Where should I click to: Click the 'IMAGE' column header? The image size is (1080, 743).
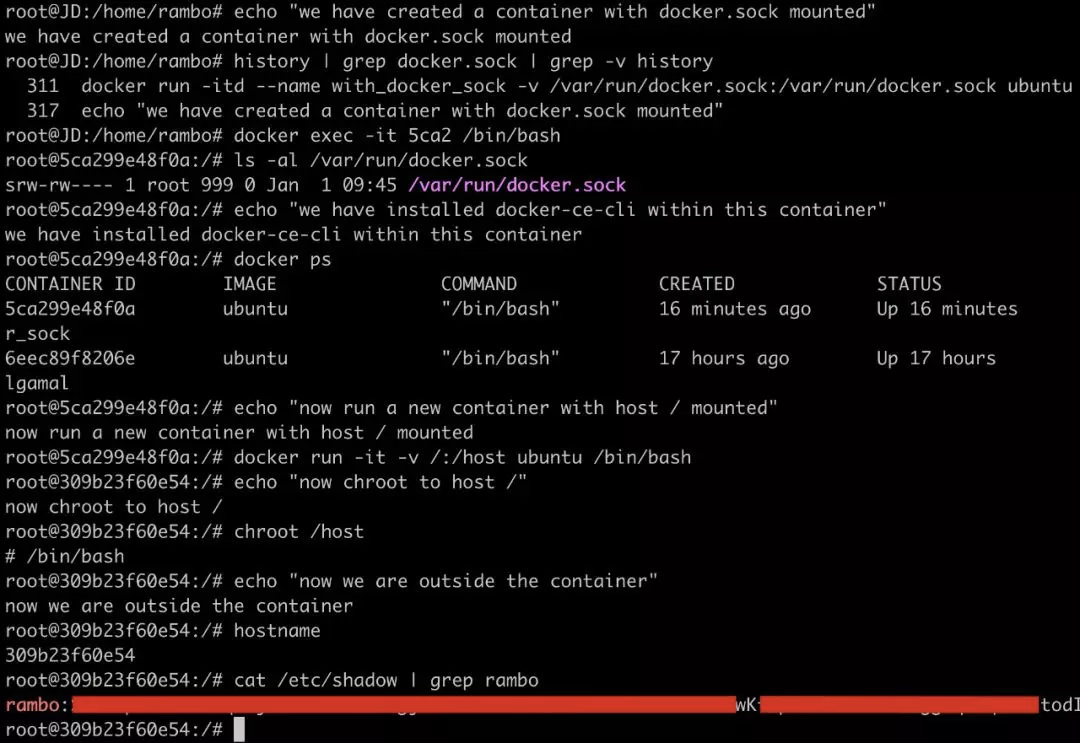[249, 284]
